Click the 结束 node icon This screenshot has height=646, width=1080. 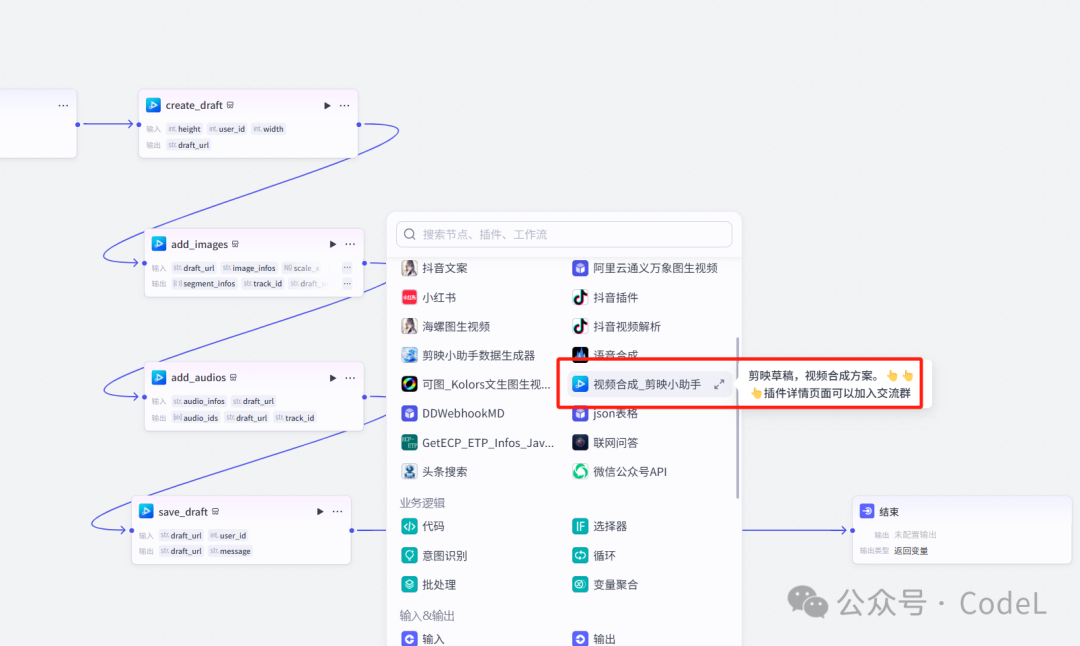867,511
